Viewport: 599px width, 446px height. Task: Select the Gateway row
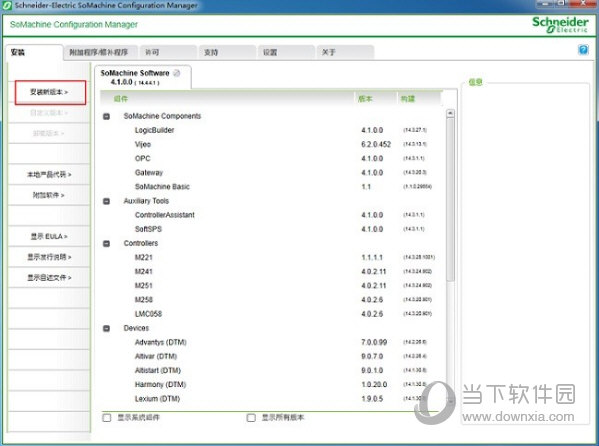[271, 173]
